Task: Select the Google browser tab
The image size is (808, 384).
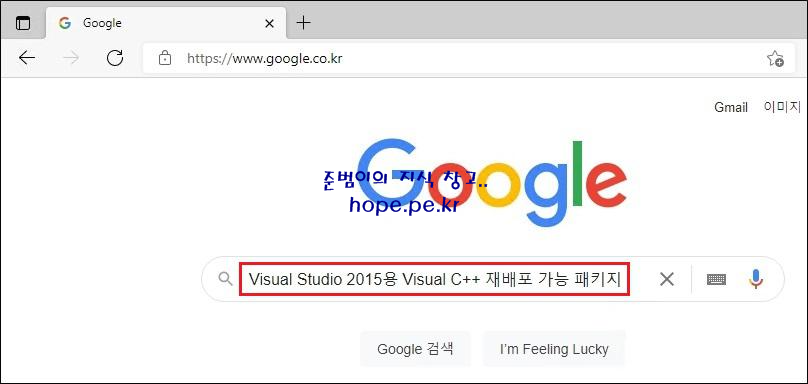Action: coord(165,23)
